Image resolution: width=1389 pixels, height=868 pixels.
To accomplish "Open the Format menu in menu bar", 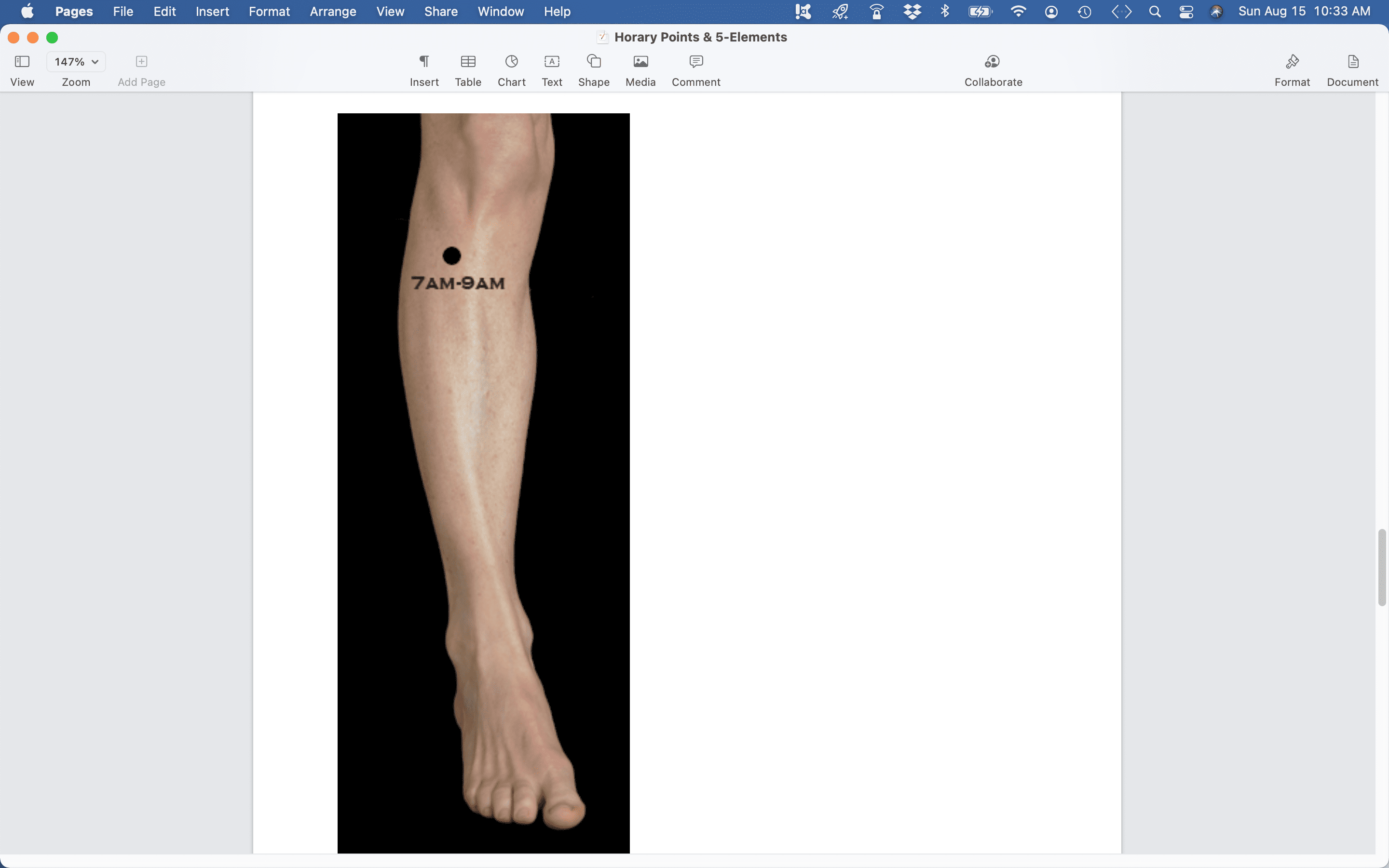I will pos(269,12).
